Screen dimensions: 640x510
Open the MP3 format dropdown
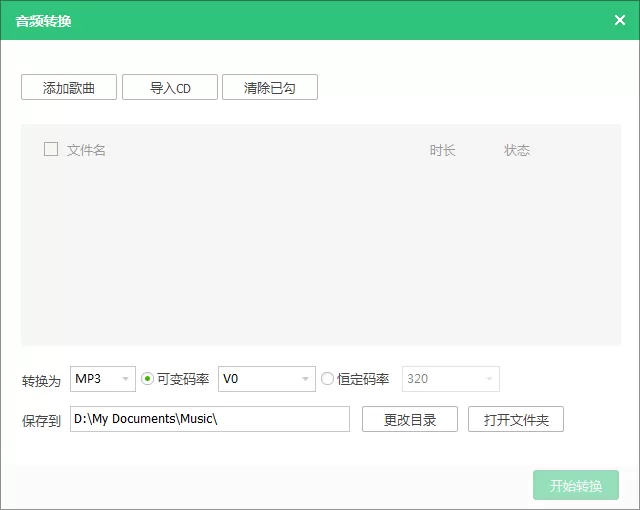click(103, 379)
